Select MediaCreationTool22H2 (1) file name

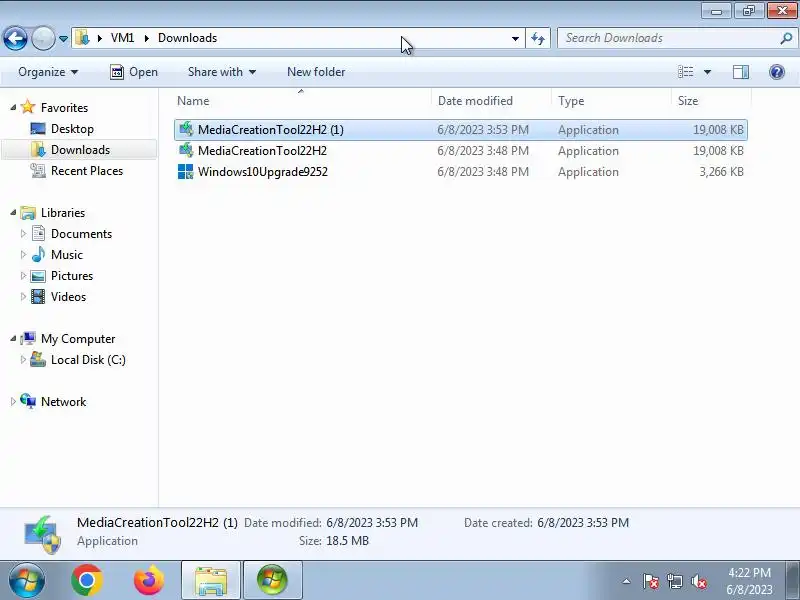pos(270,130)
